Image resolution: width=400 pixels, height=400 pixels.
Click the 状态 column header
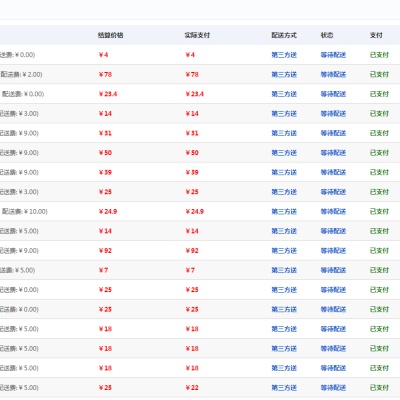pyautogui.click(x=327, y=35)
